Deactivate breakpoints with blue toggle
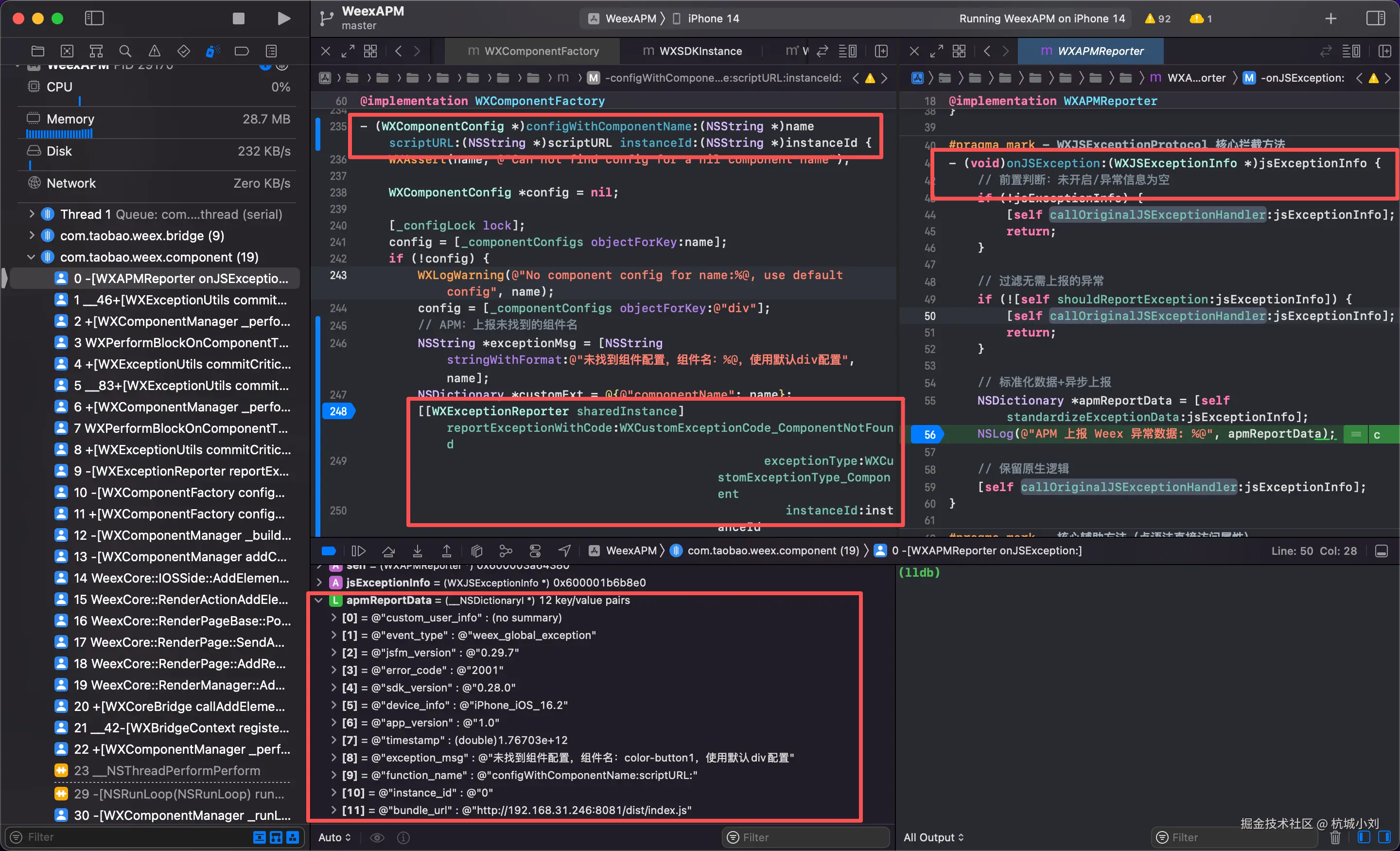Viewport: 1400px width, 851px height. (329, 551)
